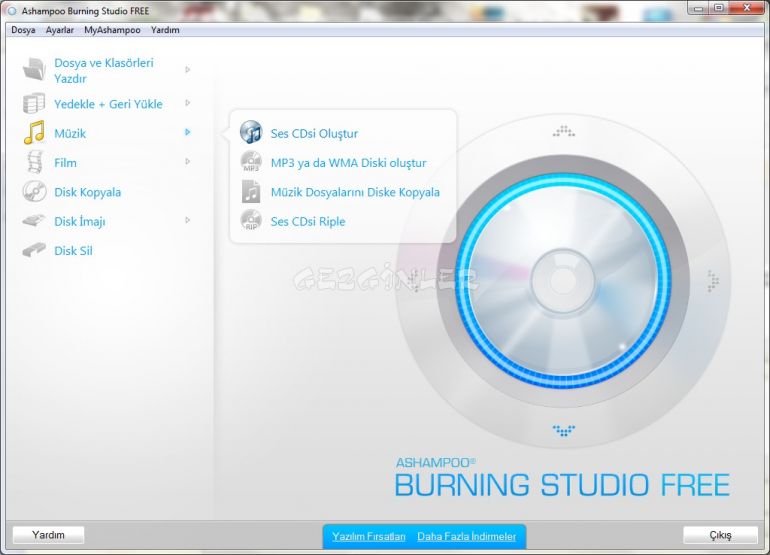Open the Yazılım Fırsatları link
The height and width of the screenshot is (555, 770).
click(369, 536)
